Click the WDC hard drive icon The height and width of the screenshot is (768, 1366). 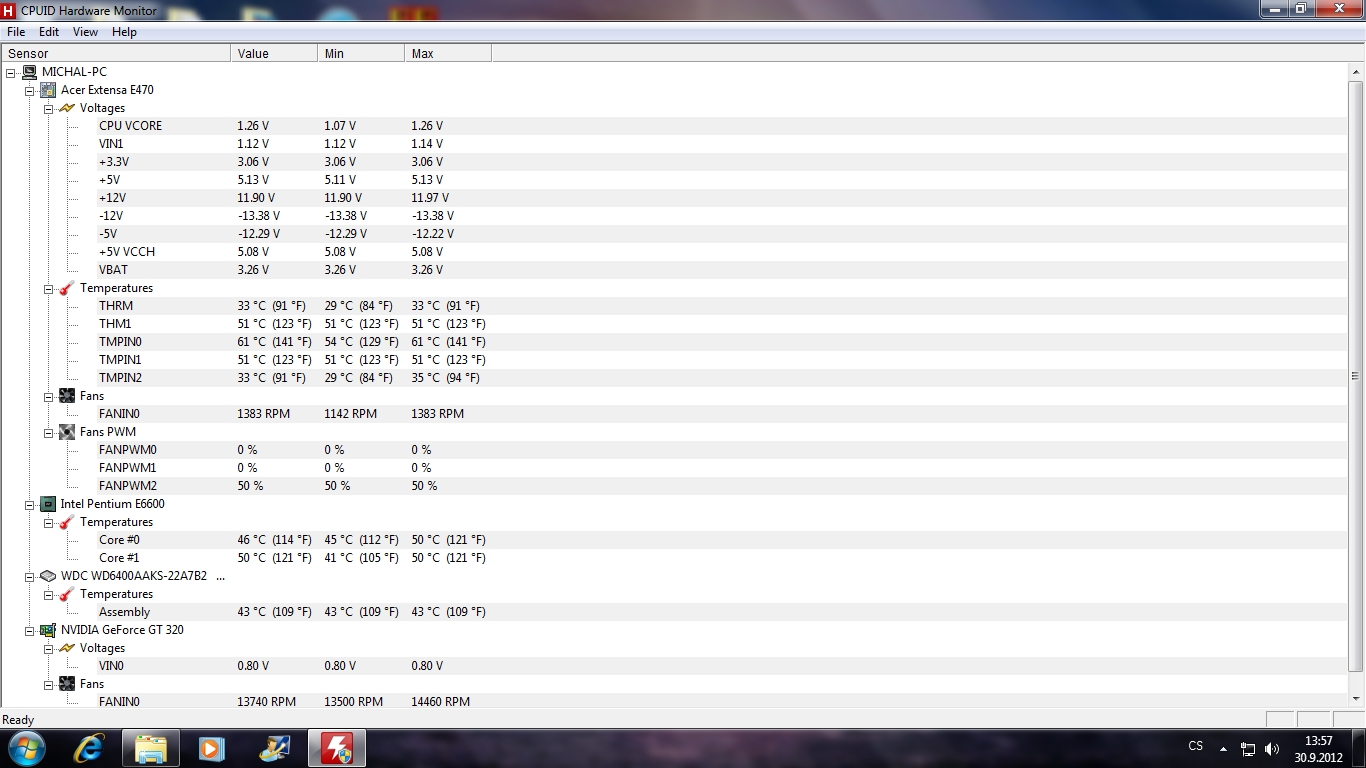(48, 576)
